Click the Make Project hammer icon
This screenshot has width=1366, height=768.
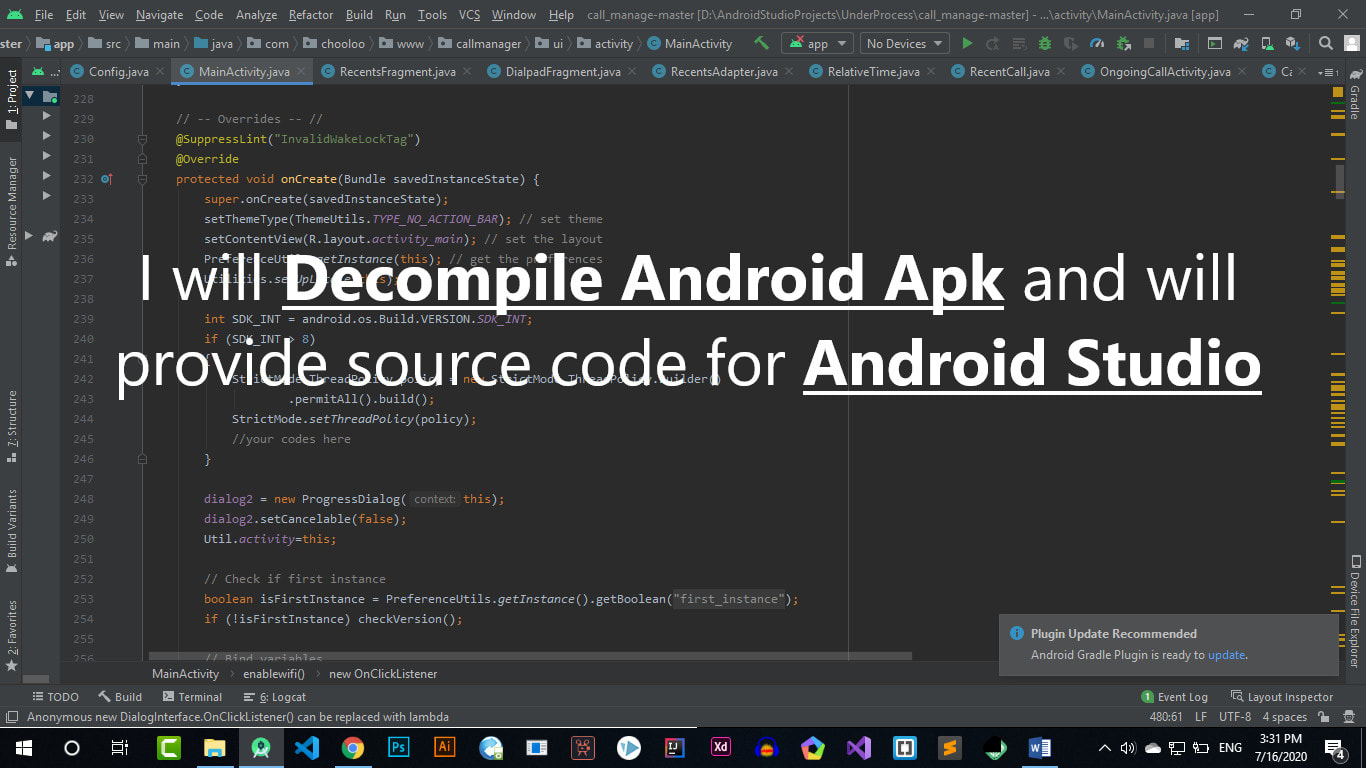761,43
